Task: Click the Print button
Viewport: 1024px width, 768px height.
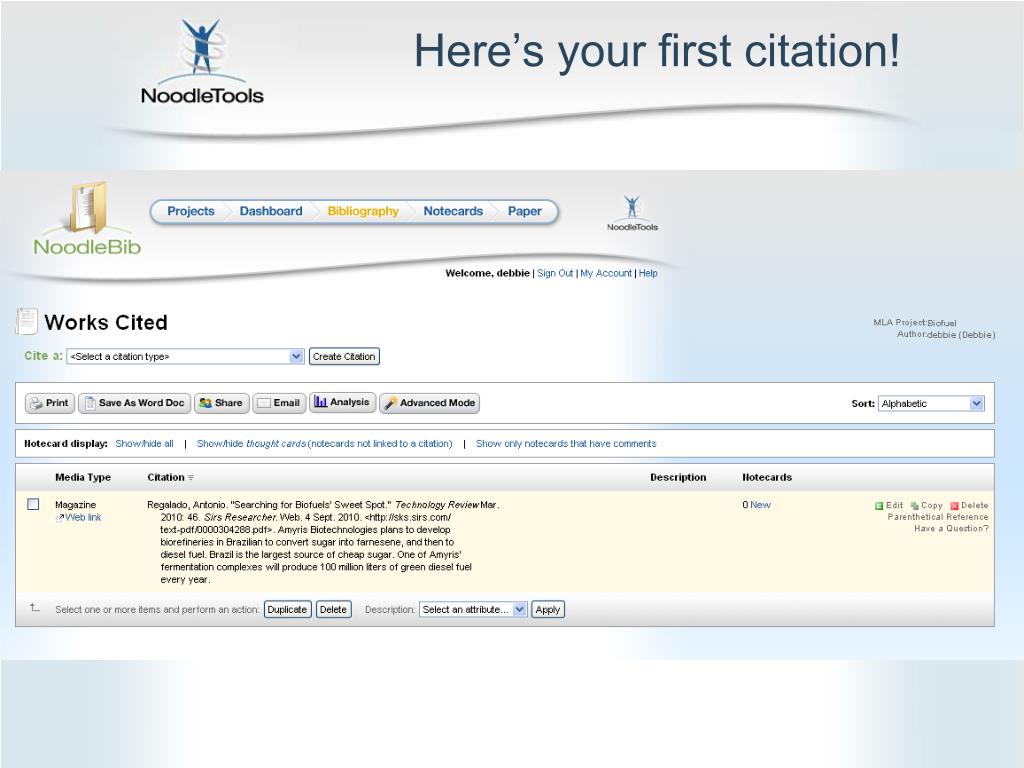Action: (50, 403)
